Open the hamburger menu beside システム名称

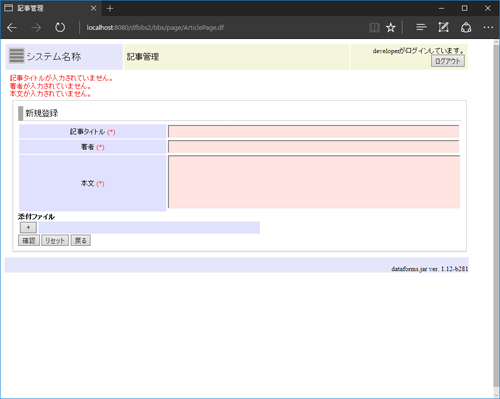click(16, 56)
